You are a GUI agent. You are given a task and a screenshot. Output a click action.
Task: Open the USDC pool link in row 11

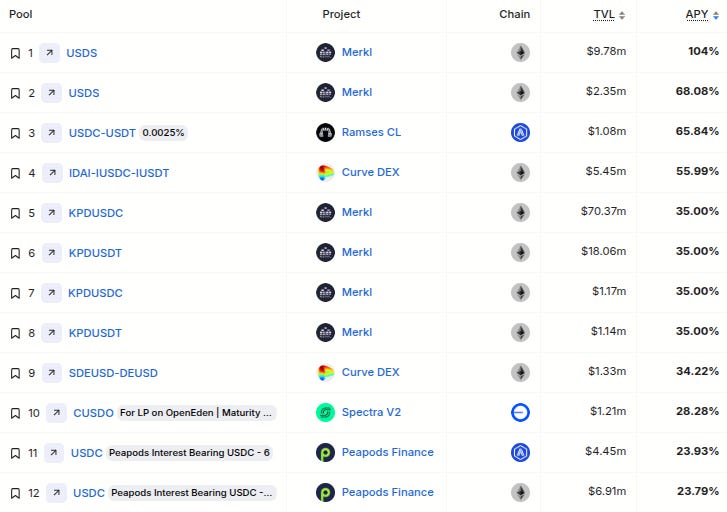click(x=87, y=453)
